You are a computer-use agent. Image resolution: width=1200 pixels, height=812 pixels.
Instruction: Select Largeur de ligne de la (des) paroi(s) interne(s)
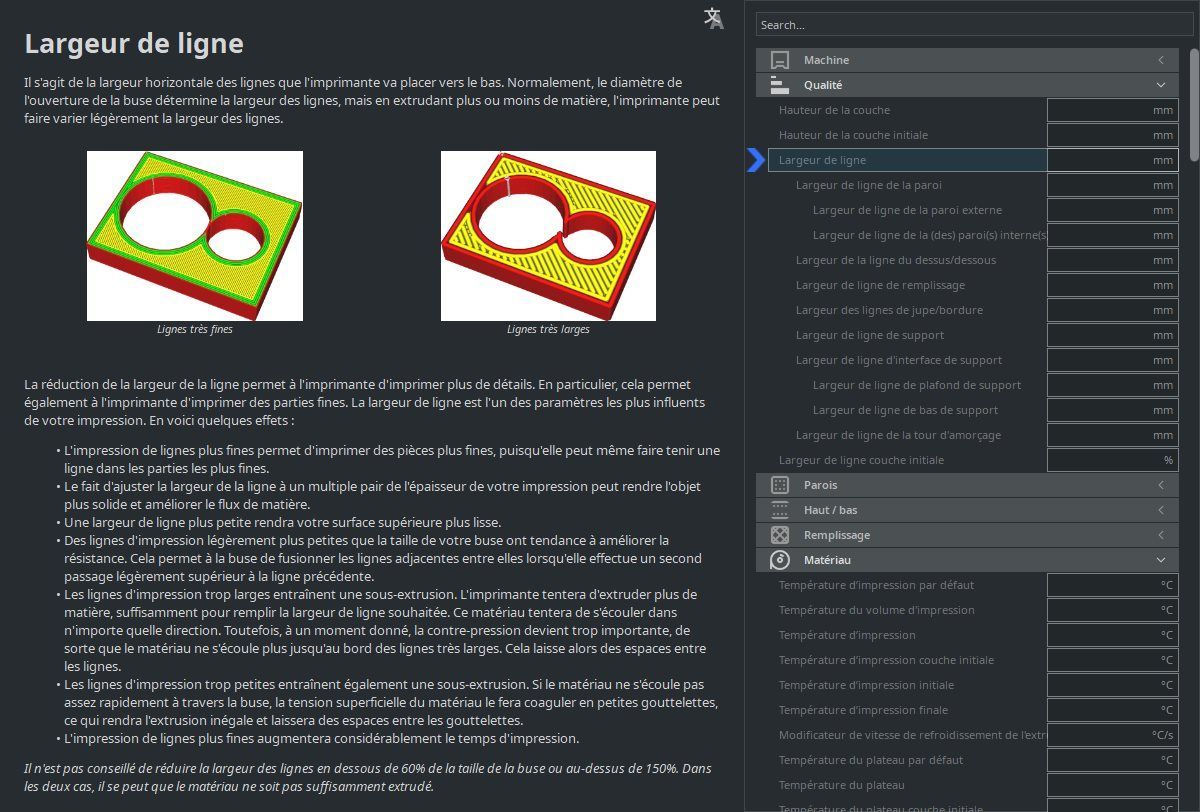click(930, 235)
